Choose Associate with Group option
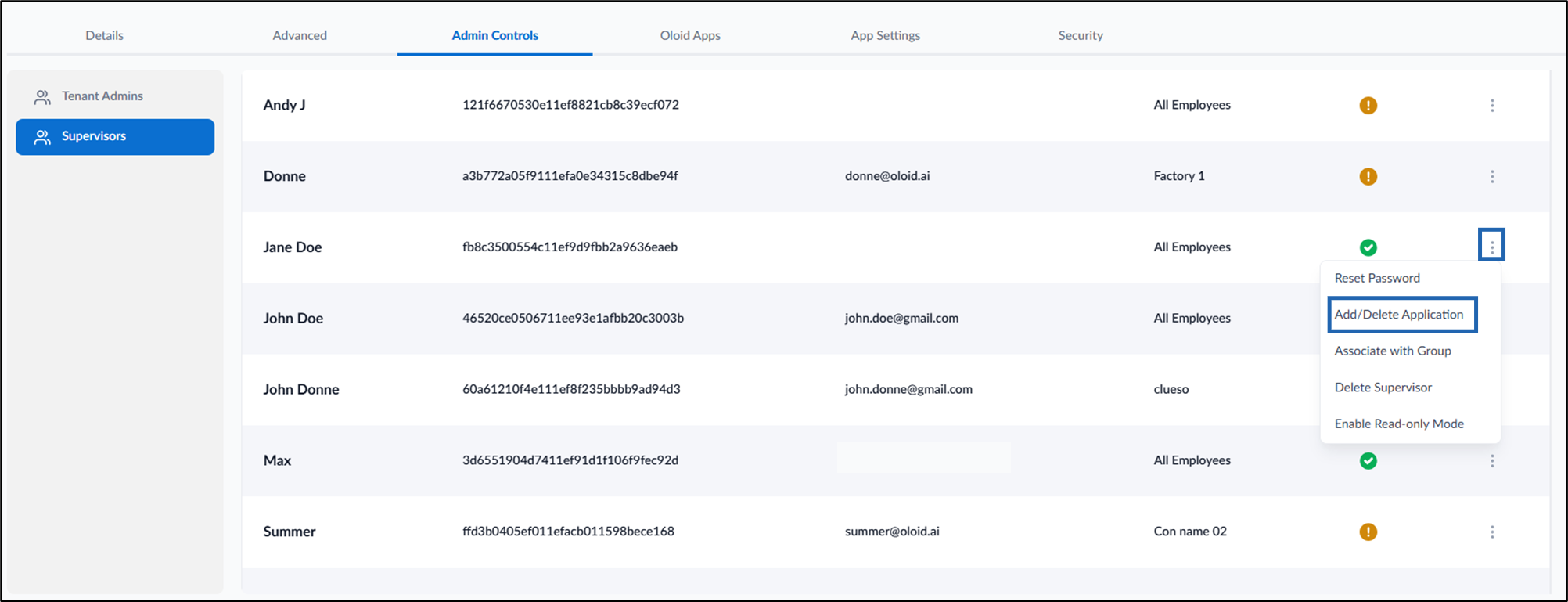This screenshot has height=602, width=1568. (x=1393, y=351)
